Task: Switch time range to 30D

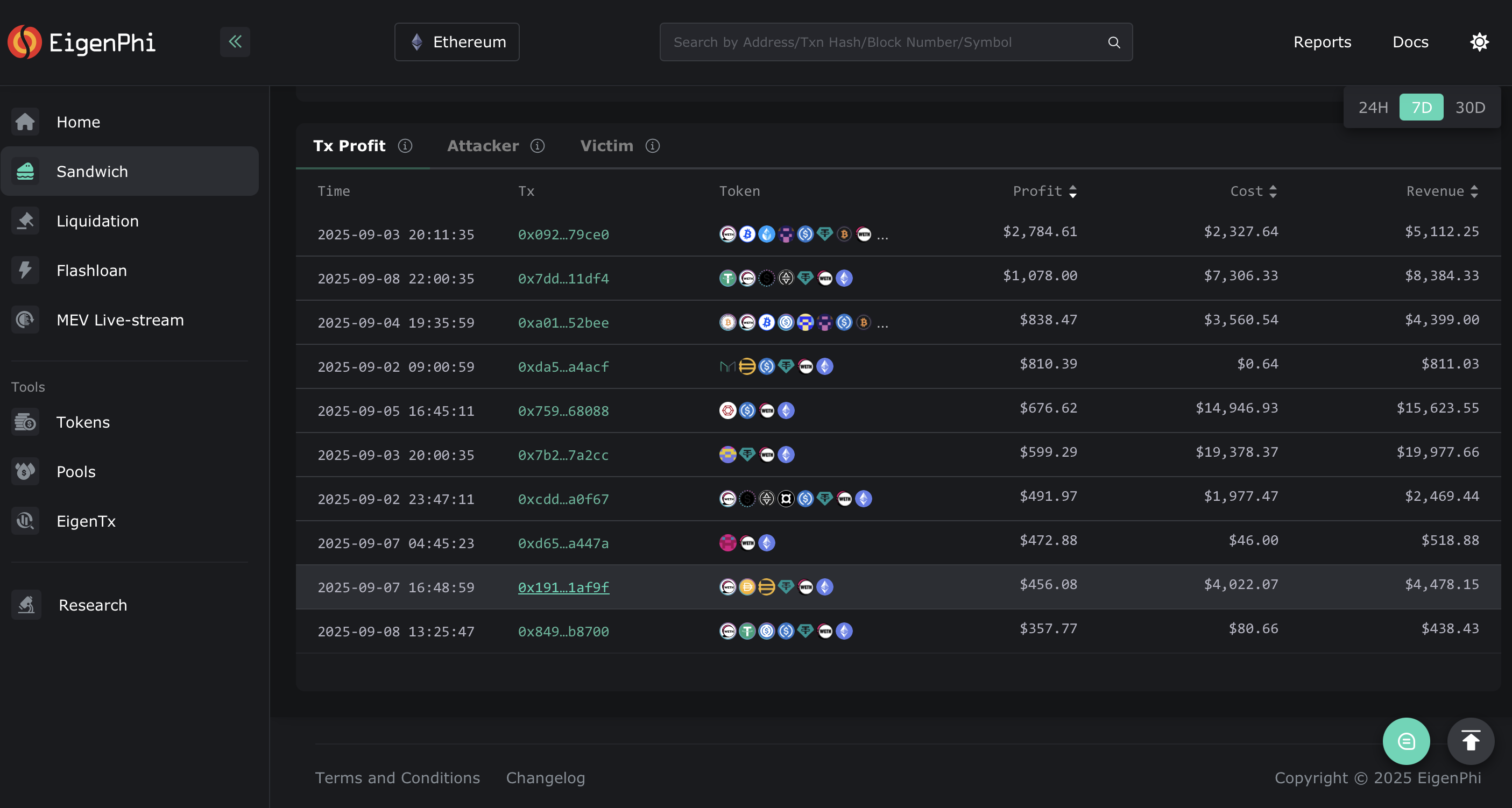Action: coord(1469,108)
